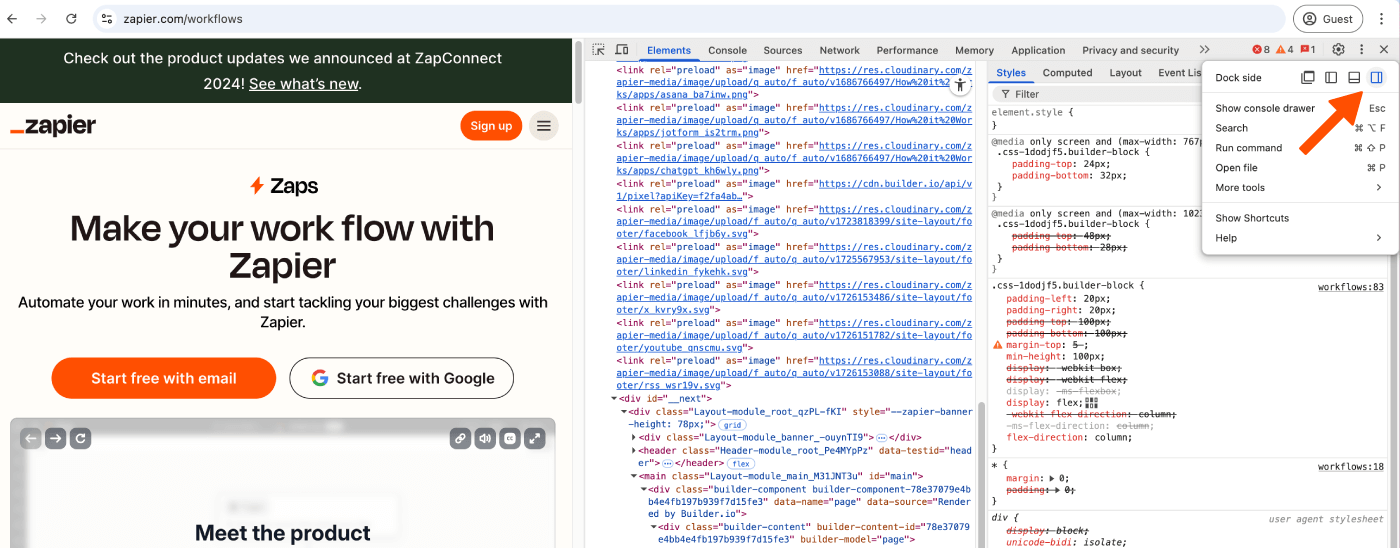Click the demo video back arrow

pyautogui.click(x=31, y=438)
